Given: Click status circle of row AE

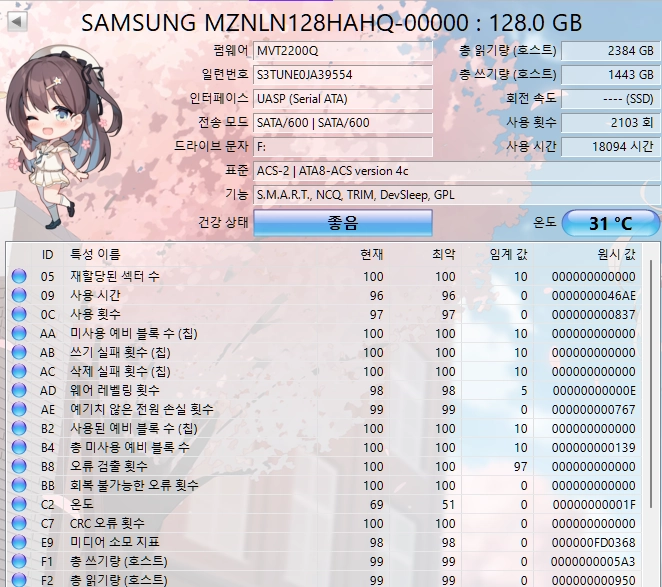Looking at the screenshot, I should (19, 409).
